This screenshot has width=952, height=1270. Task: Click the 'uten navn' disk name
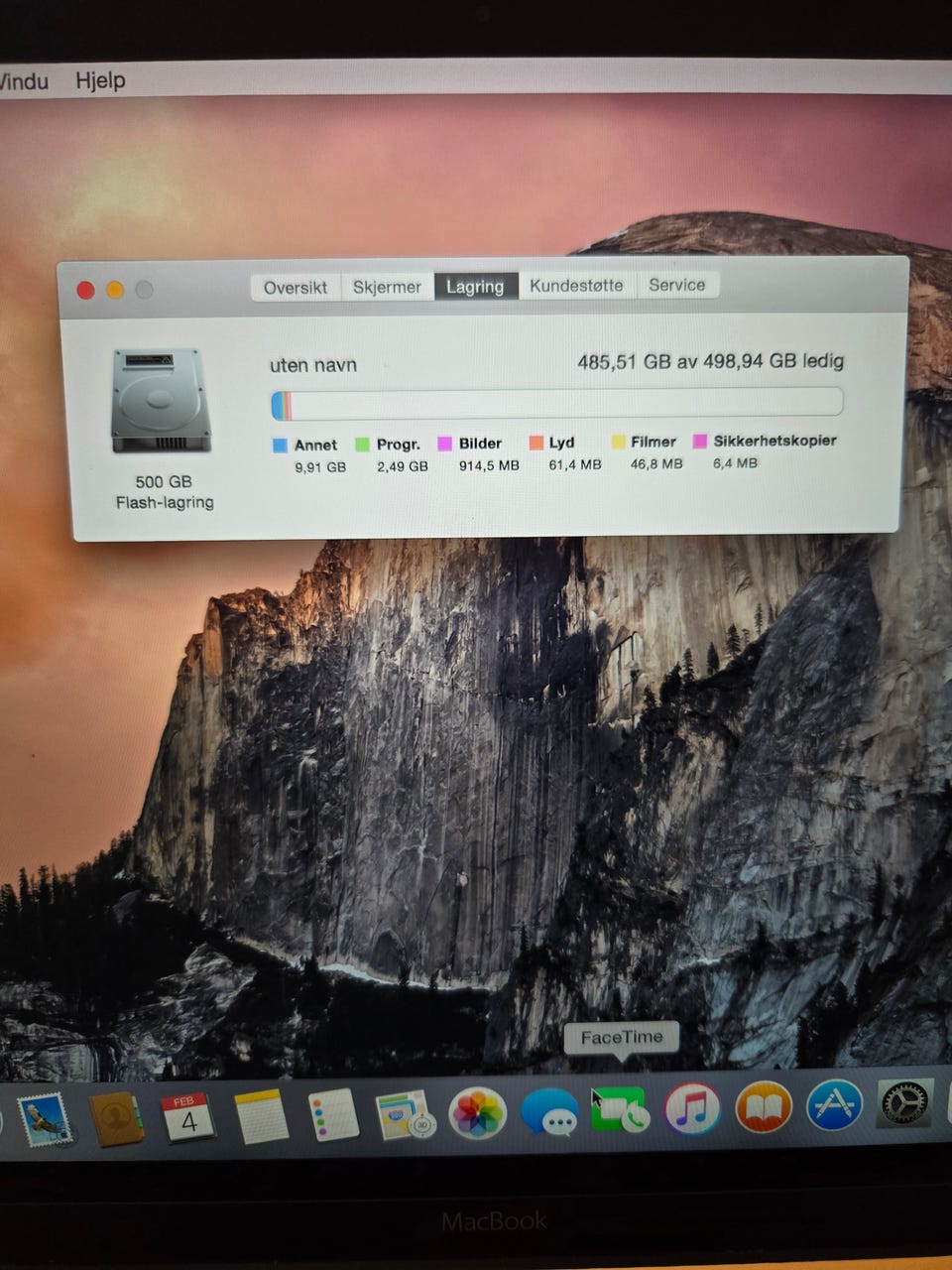[313, 365]
